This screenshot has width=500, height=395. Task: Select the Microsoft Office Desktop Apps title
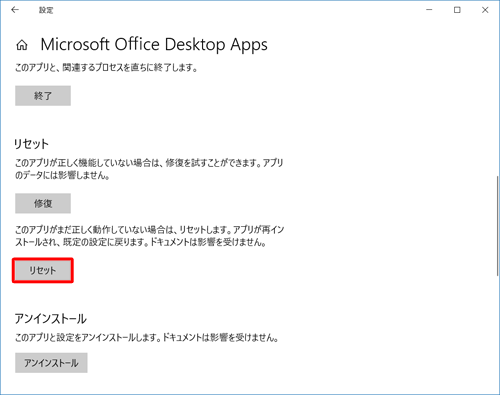(x=154, y=45)
